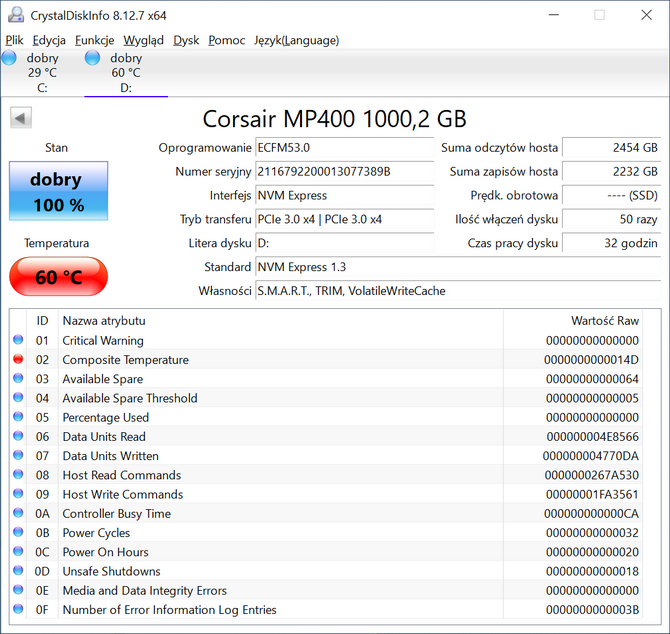
Task: Click raw value 0000000000018 of Unsafe Shutdowns
Action: point(592,571)
